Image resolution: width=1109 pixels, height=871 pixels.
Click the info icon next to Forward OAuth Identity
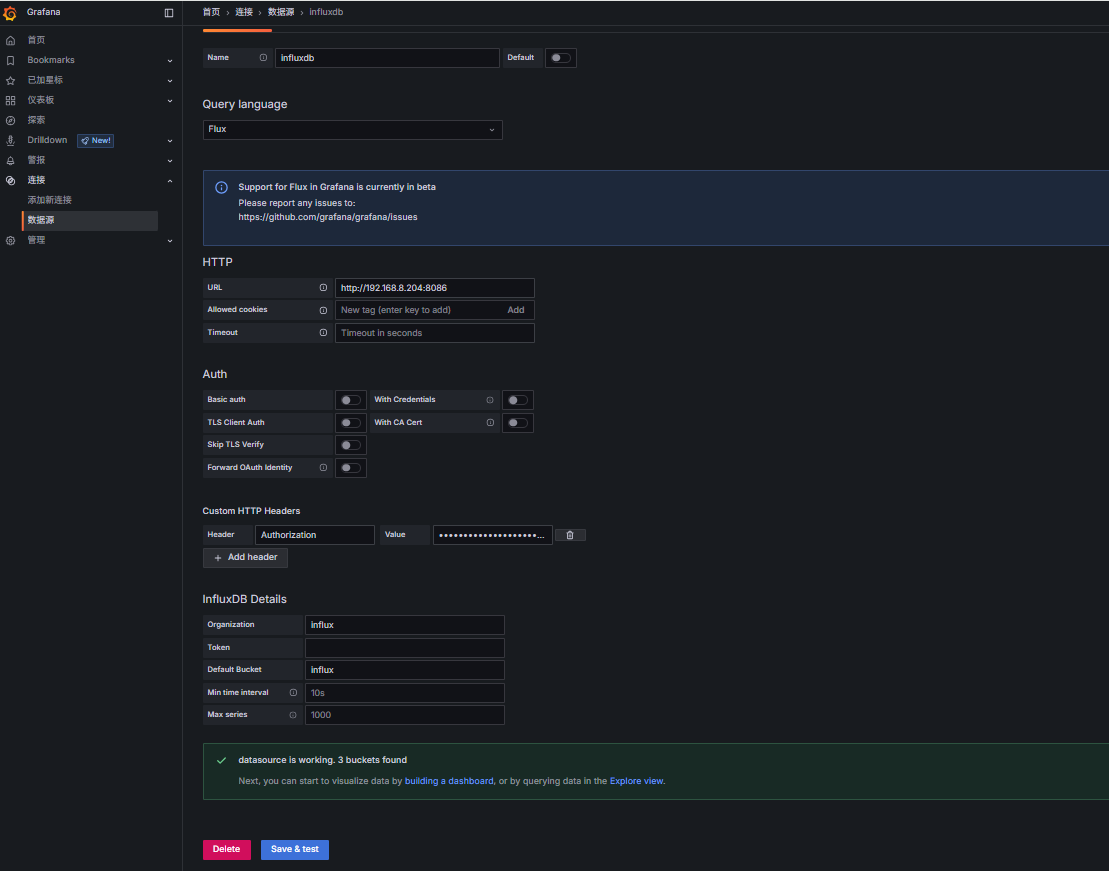[x=323, y=467]
